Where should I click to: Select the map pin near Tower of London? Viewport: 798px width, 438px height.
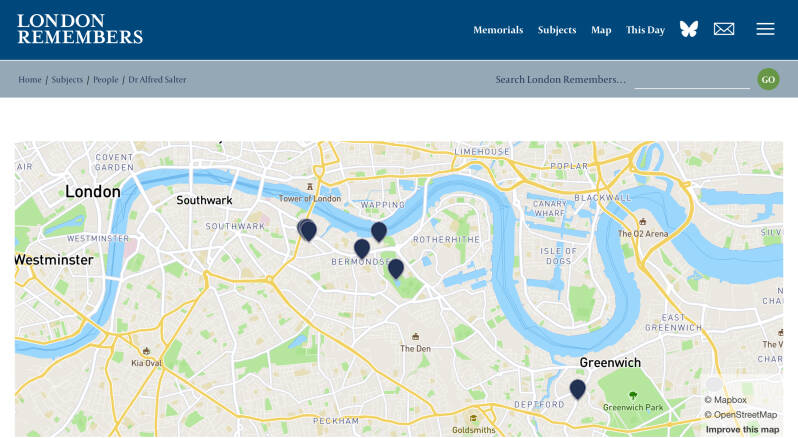[x=308, y=230]
